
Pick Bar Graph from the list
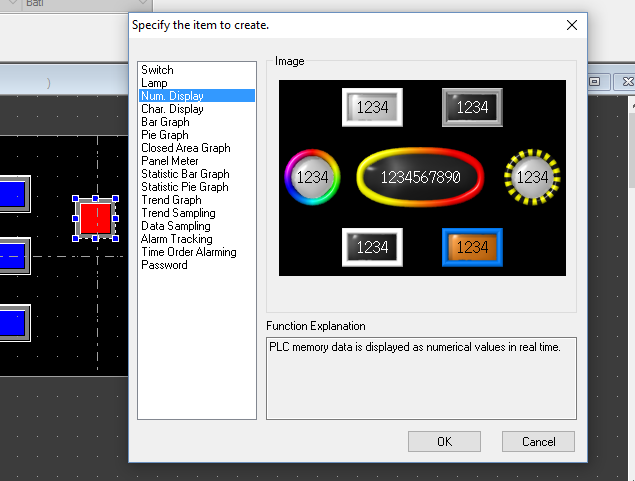tap(165, 122)
